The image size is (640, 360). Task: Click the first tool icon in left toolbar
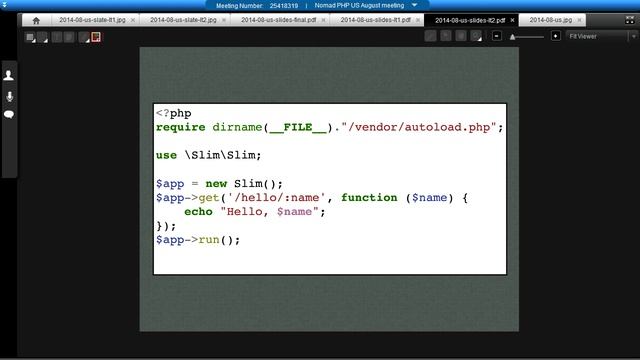(30, 38)
